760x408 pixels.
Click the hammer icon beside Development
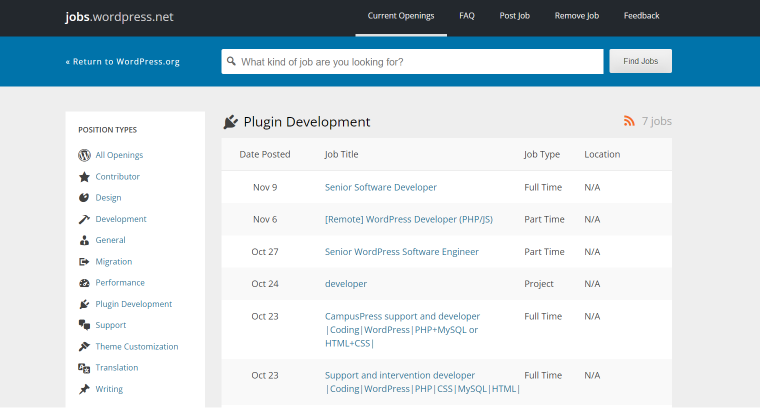pyautogui.click(x=84, y=219)
